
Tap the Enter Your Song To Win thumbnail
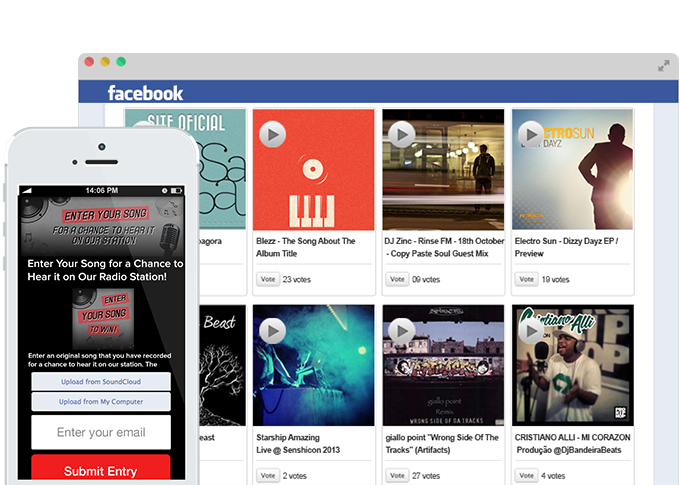pyautogui.click(x=103, y=319)
